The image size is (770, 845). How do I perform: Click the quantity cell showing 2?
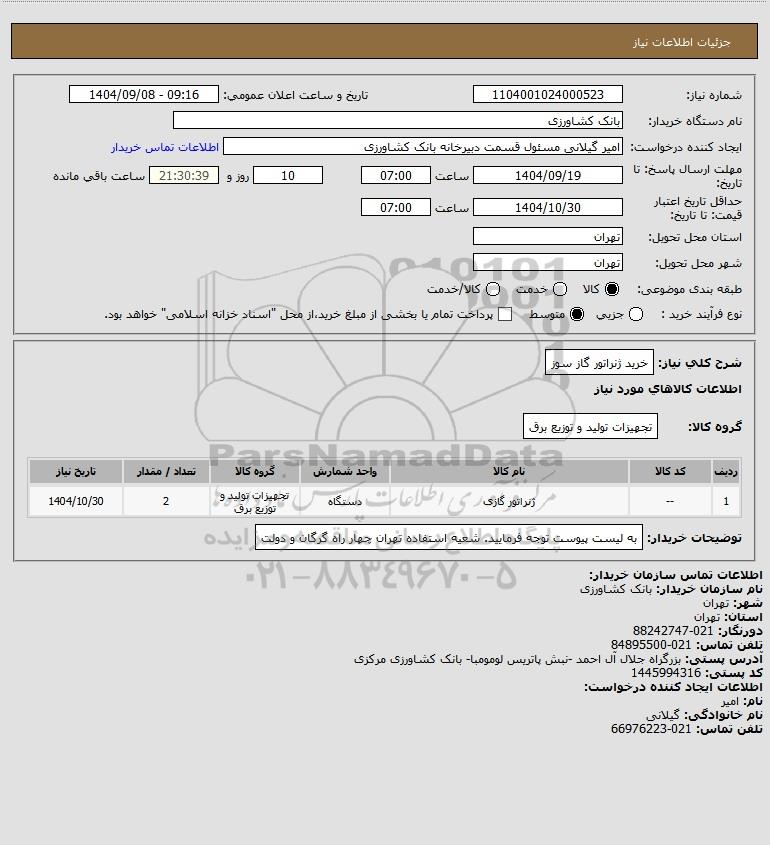[x=166, y=501]
